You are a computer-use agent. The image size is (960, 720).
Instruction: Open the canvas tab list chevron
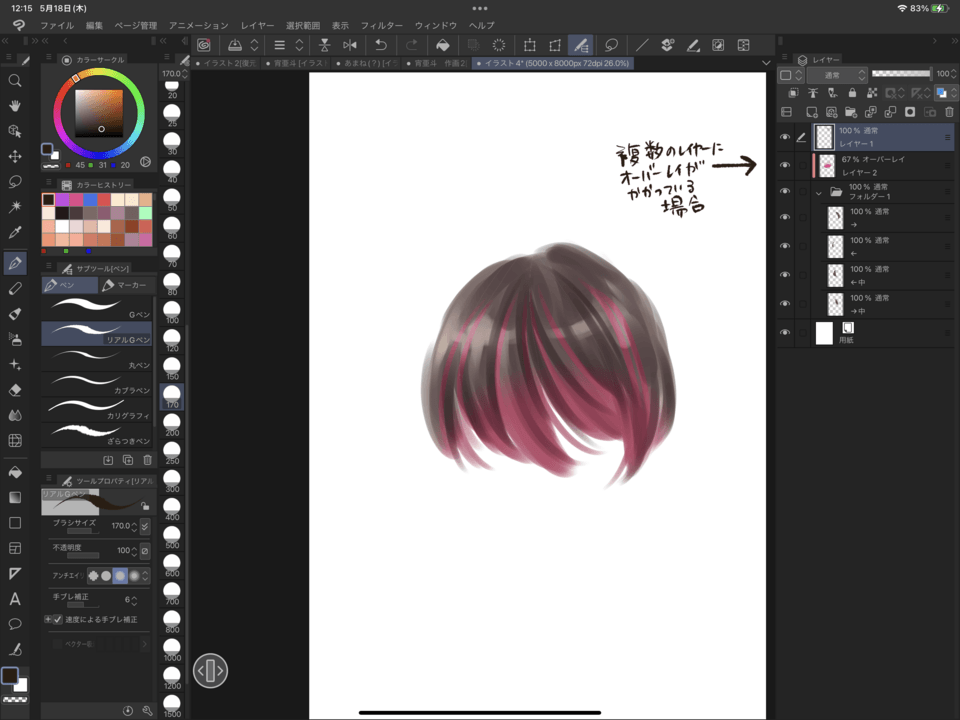[x=766, y=63]
